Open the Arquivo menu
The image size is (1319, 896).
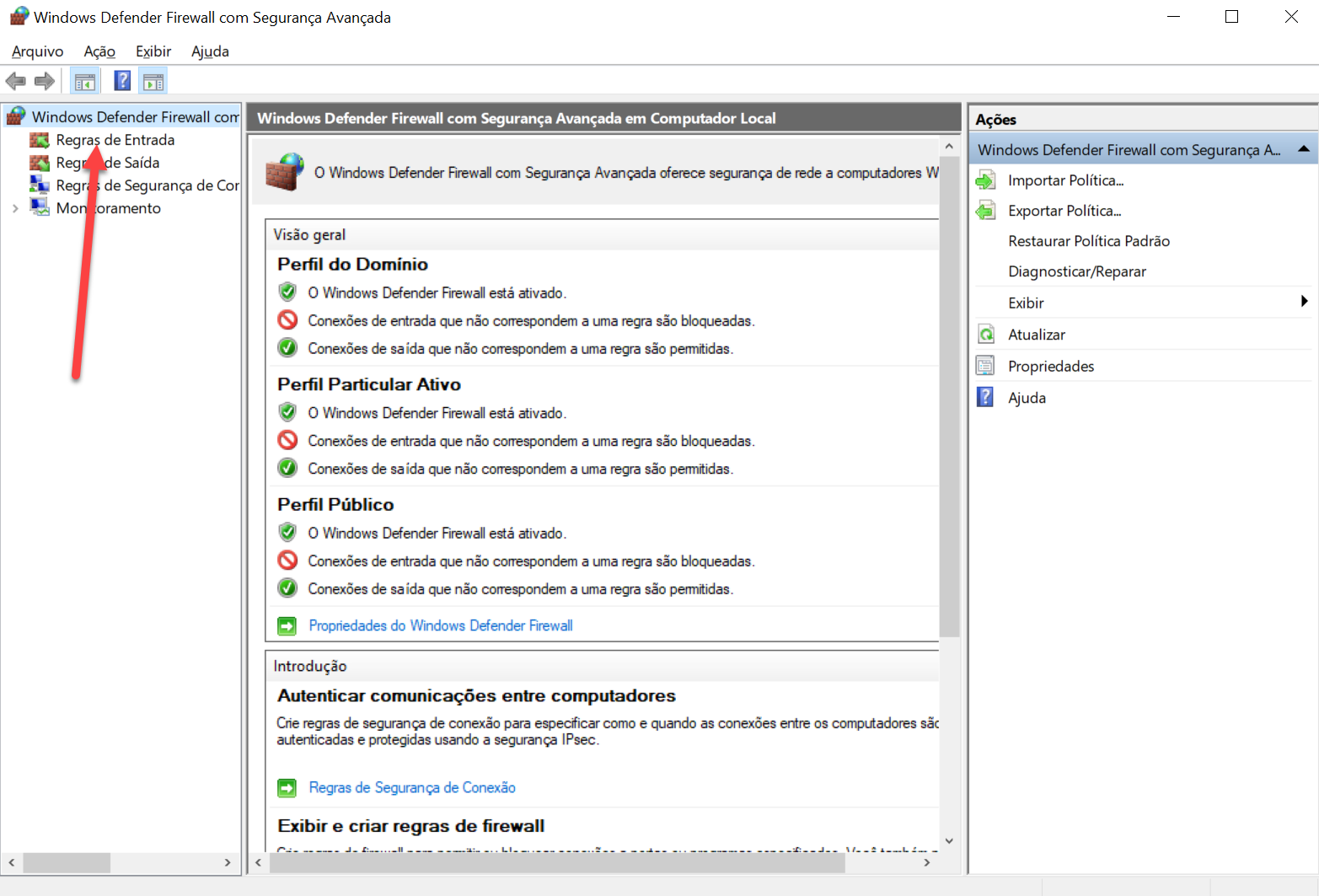[37, 51]
